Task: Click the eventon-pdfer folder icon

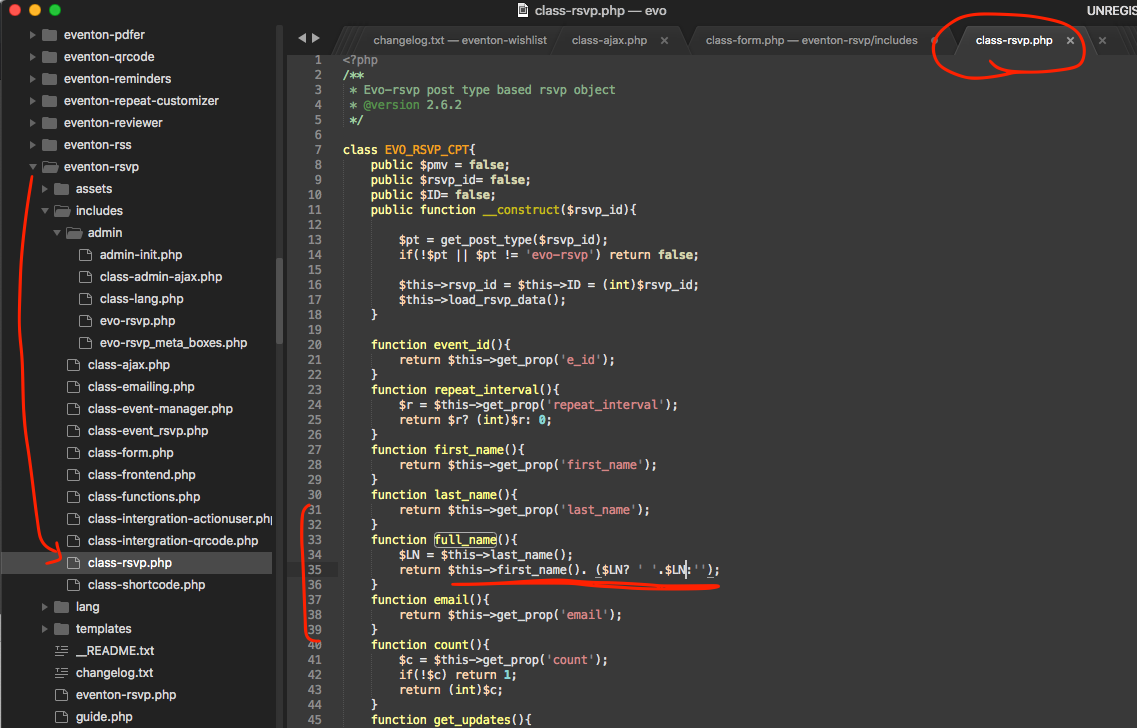Action: 49,35
